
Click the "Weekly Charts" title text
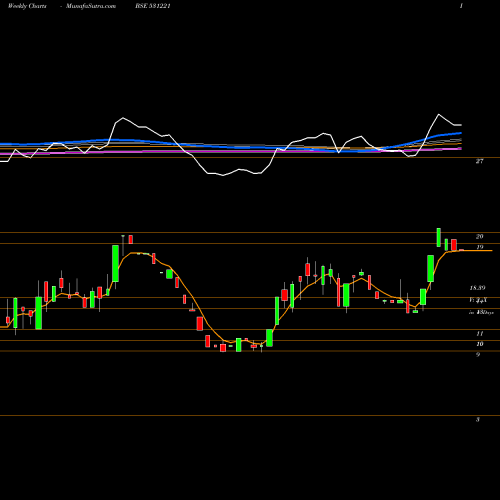click(27, 6)
